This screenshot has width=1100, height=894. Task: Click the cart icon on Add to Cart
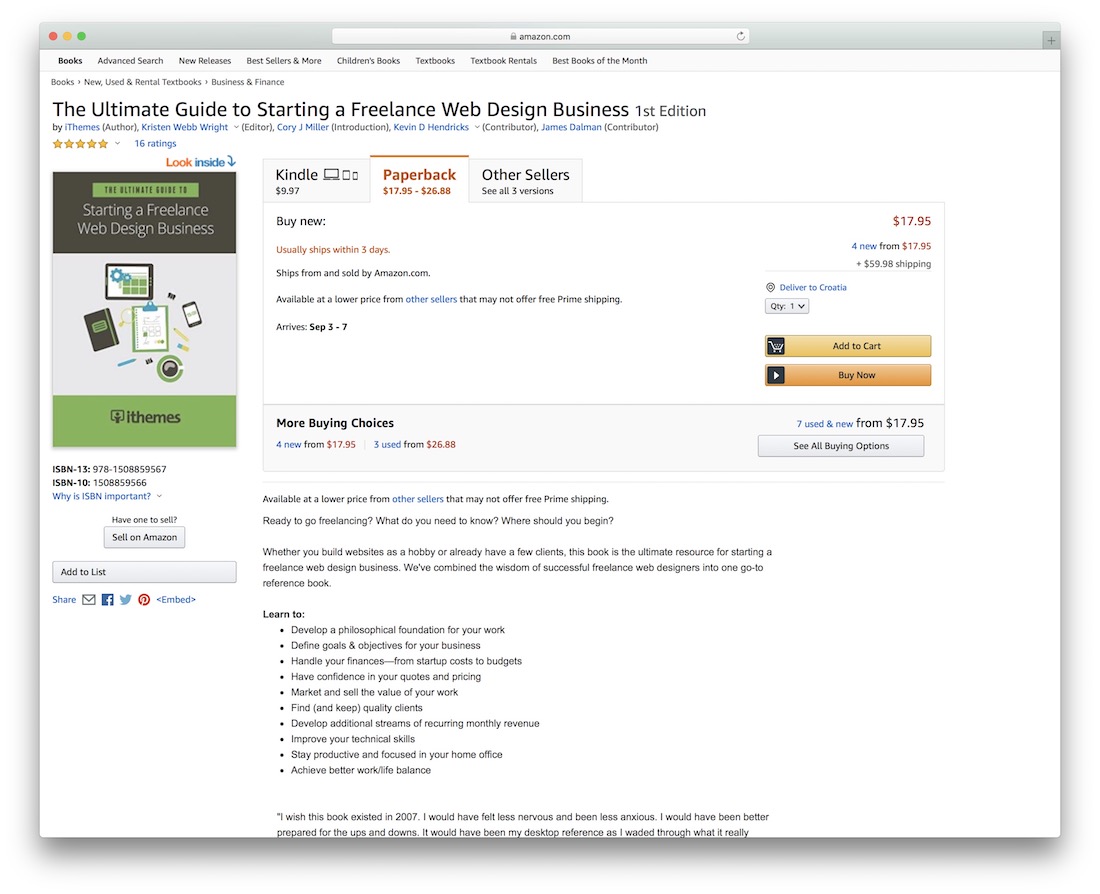pos(776,346)
